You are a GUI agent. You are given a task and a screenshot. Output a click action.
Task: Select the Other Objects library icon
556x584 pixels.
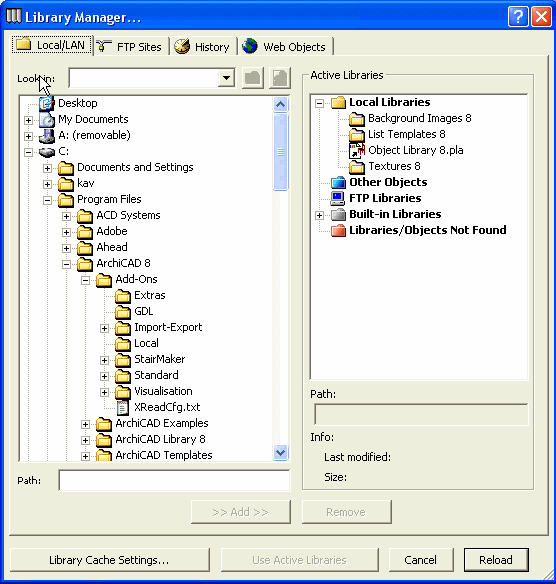[338, 182]
